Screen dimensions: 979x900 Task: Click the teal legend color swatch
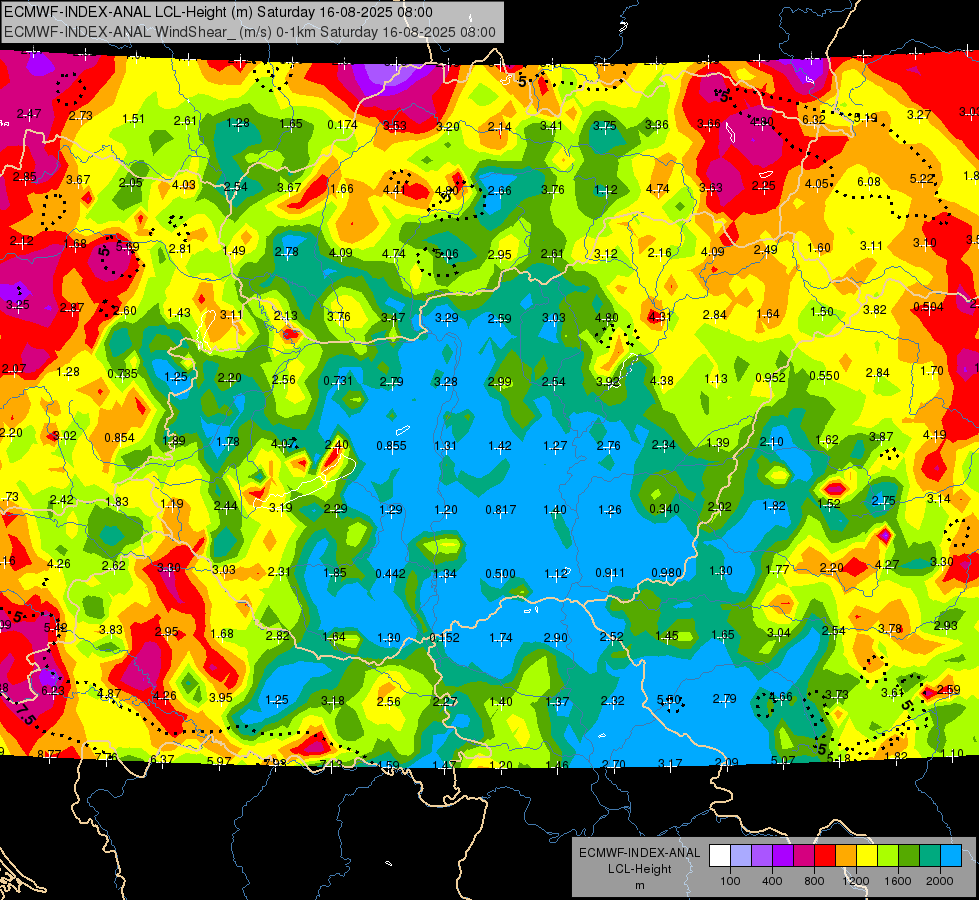pos(929,856)
